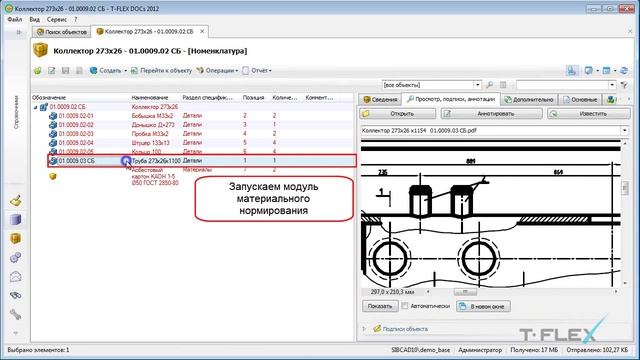Click the panel view icon in the top-right toolbar
This screenshot has width=640, height=360.
point(606,71)
